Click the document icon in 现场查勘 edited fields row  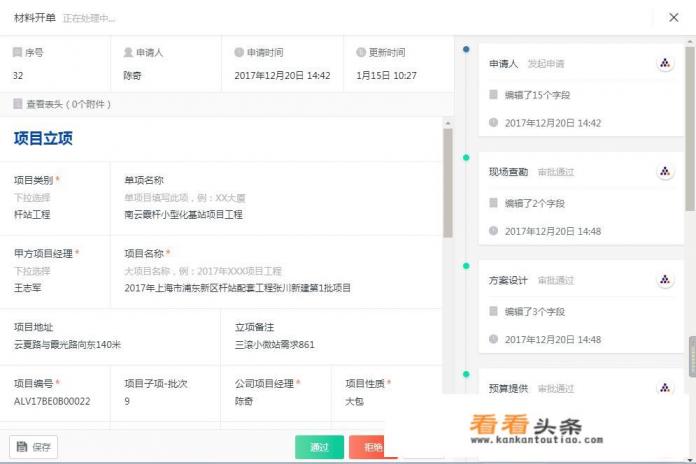click(493, 203)
